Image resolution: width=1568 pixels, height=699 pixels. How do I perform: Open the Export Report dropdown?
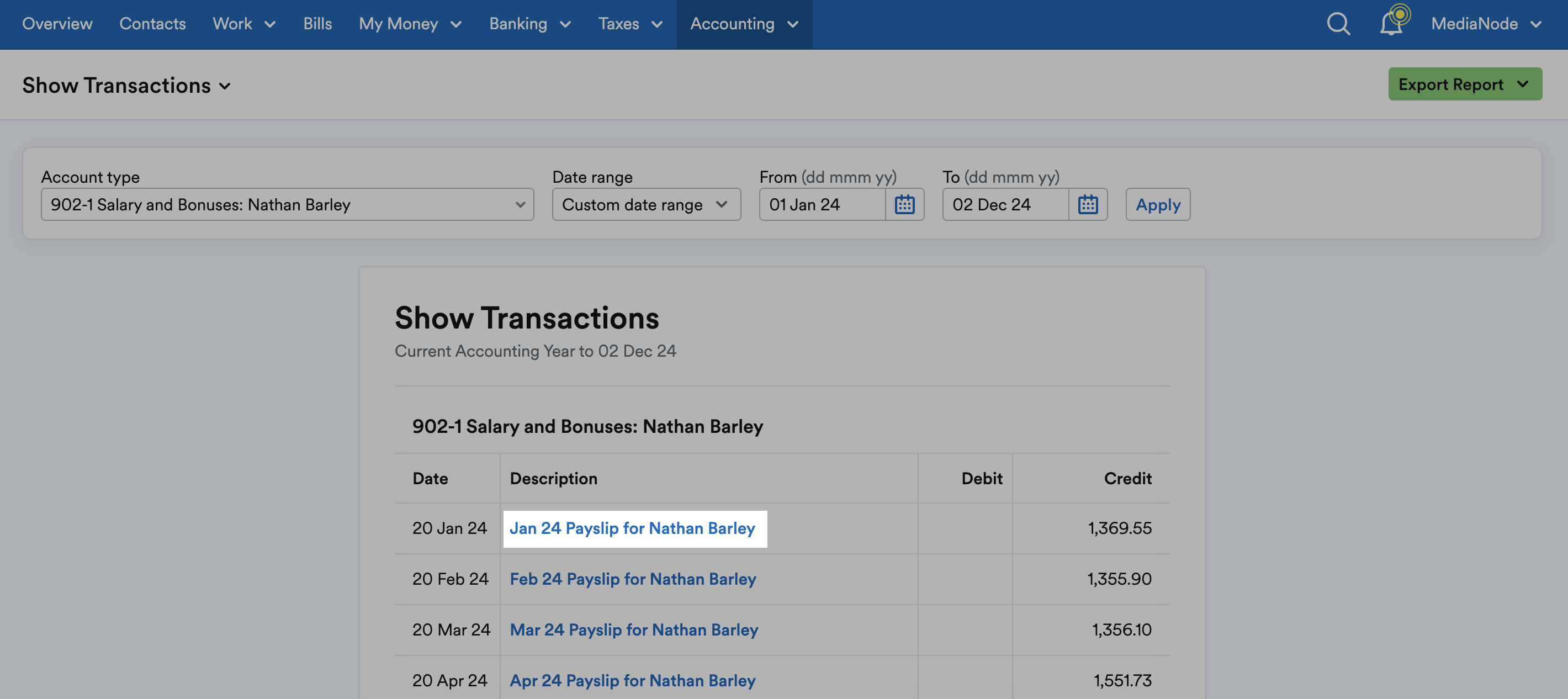coord(1465,84)
